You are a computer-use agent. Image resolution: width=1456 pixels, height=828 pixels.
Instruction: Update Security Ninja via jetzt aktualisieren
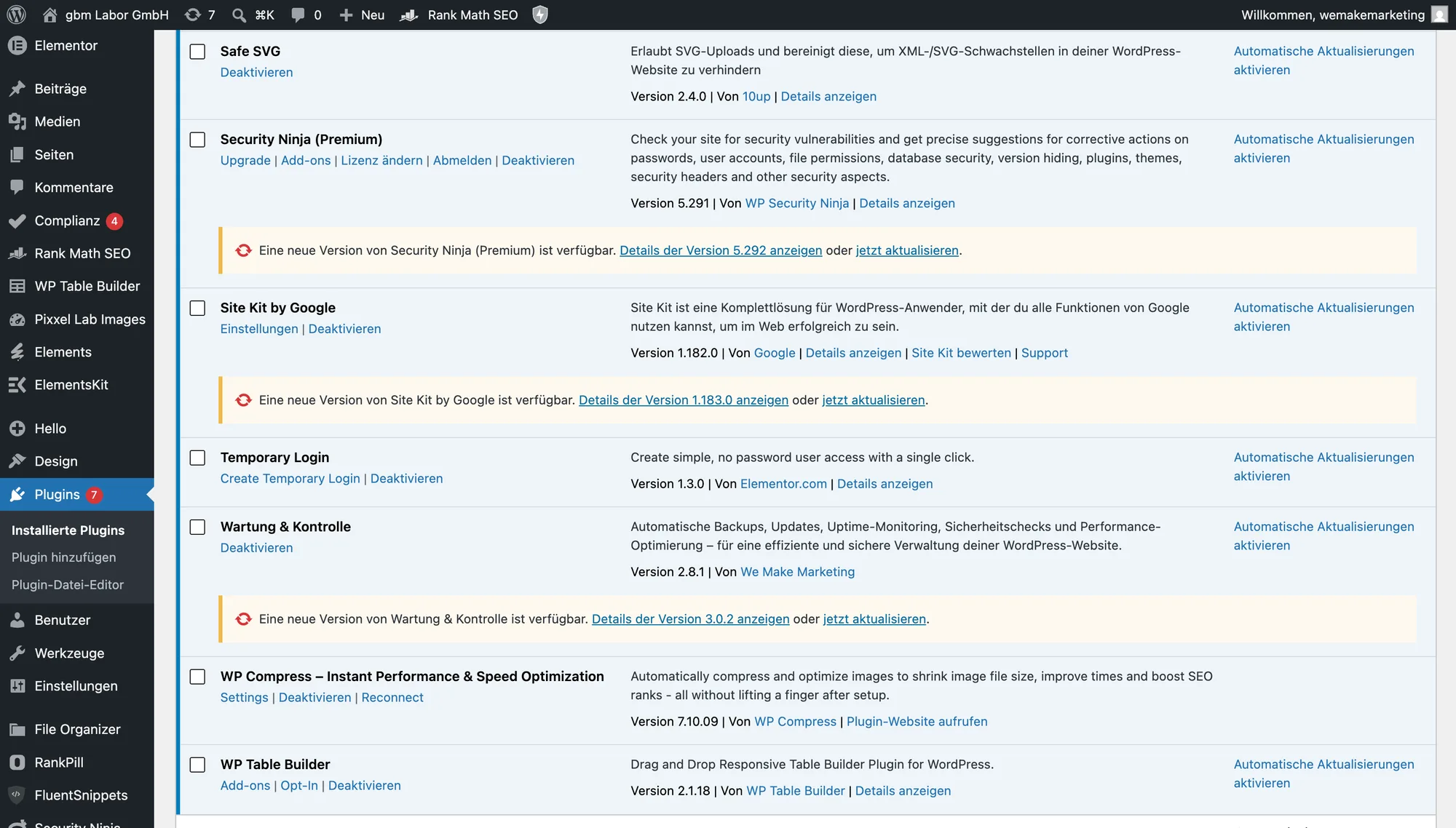click(907, 250)
